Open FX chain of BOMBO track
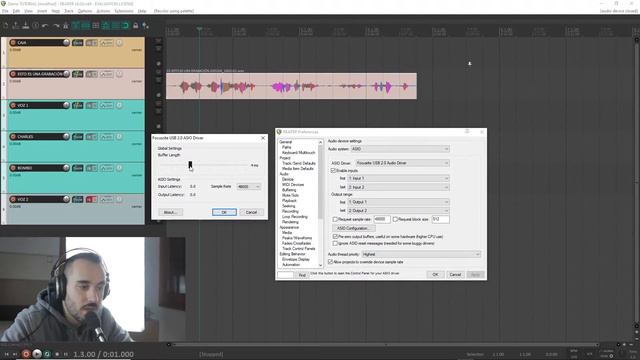The image size is (640, 360). [78, 168]
